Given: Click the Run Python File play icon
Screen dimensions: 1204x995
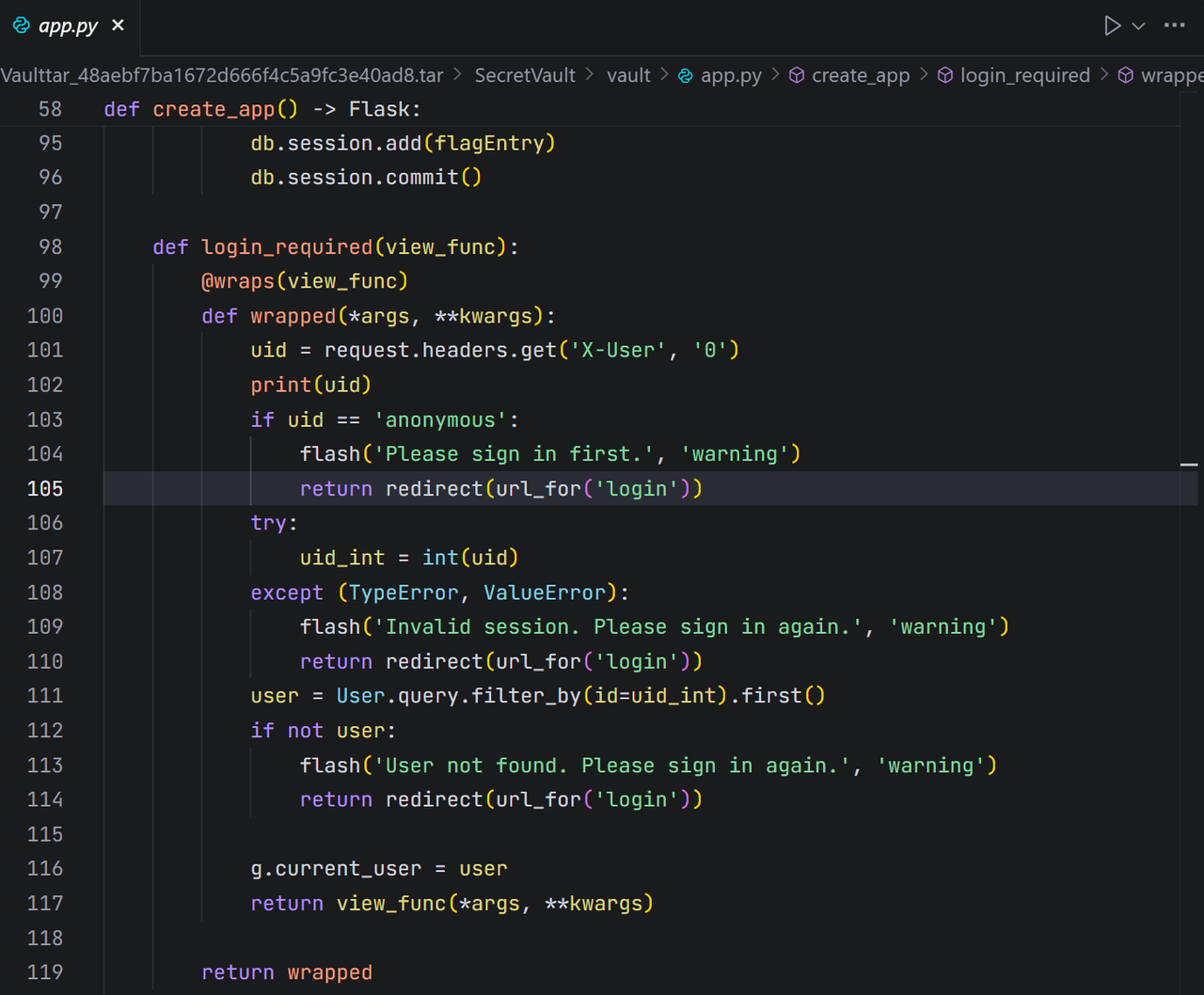Looking at the screenshot, I should pyautogui.click(x=1112, y=25).
